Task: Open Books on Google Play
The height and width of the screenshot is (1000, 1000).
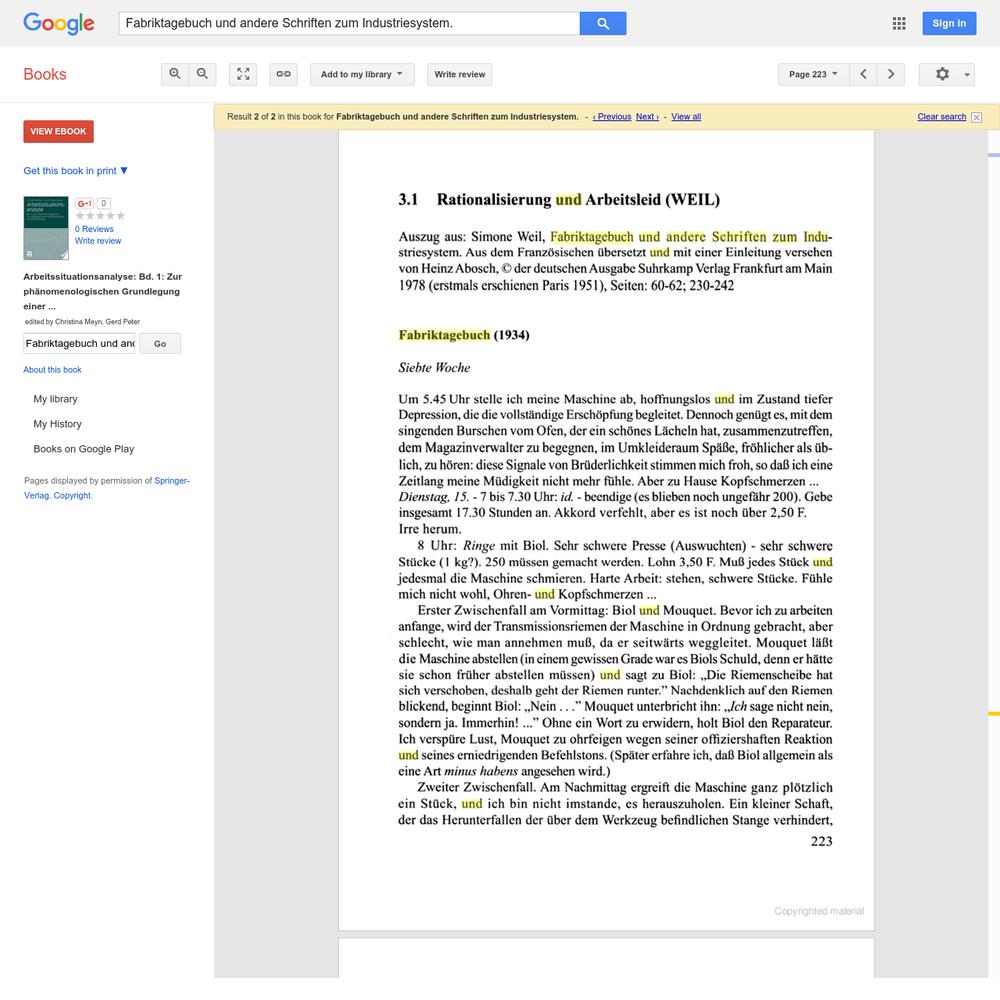Action: click(84, 449)
